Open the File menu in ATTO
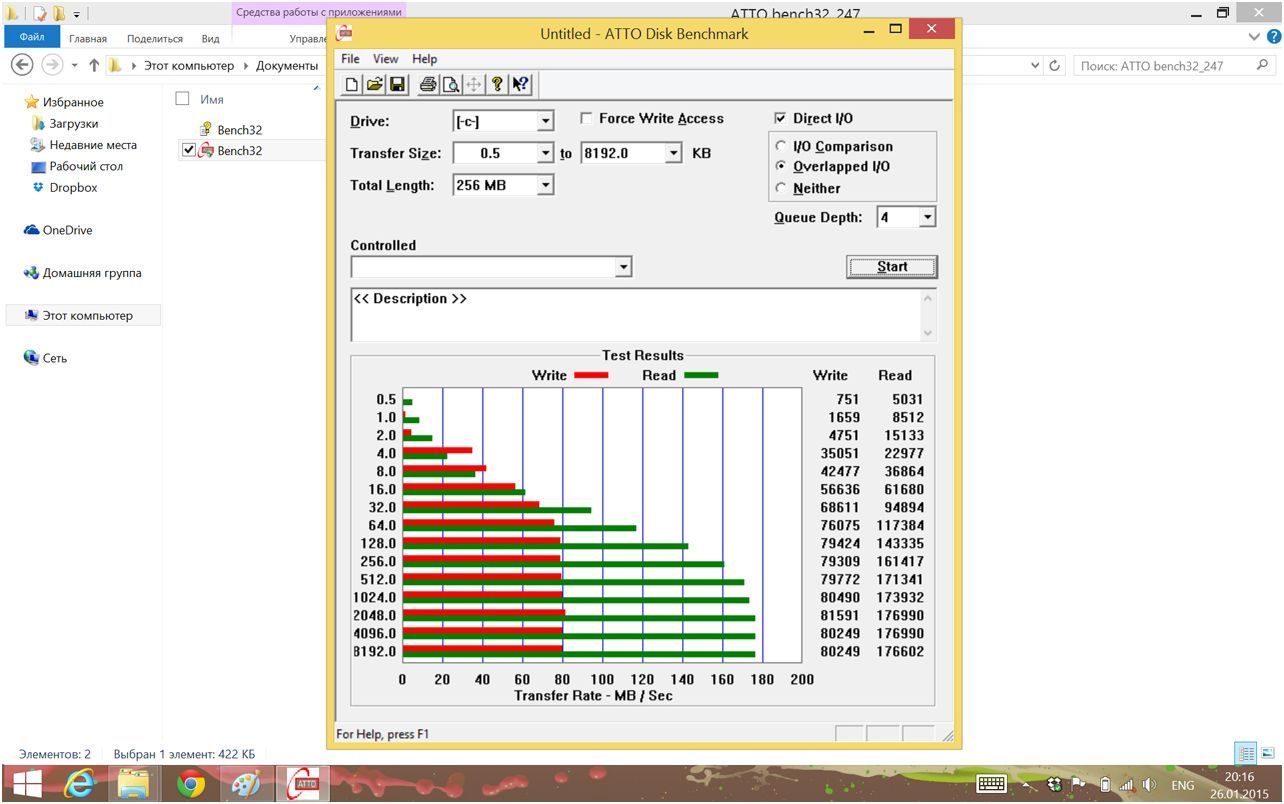Image resolution: width=1284 pixels, height=804 pixels. coord(350,59)
